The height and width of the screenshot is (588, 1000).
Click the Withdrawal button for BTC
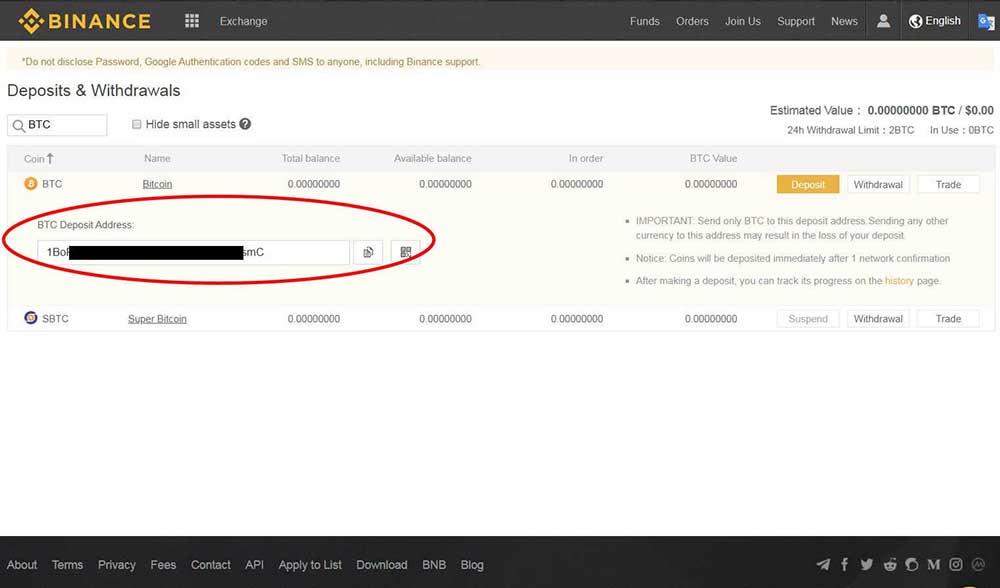pyautogui.click(x=878, y=184)
